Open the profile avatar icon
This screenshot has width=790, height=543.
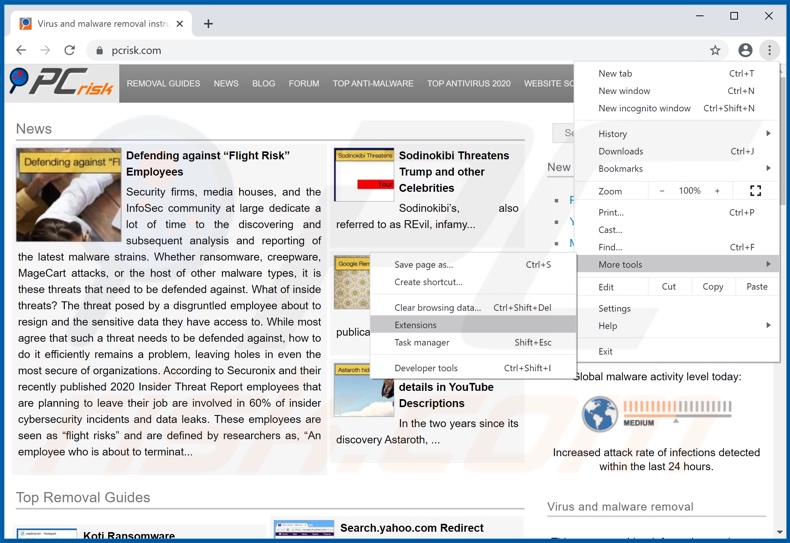click(745, 50)
